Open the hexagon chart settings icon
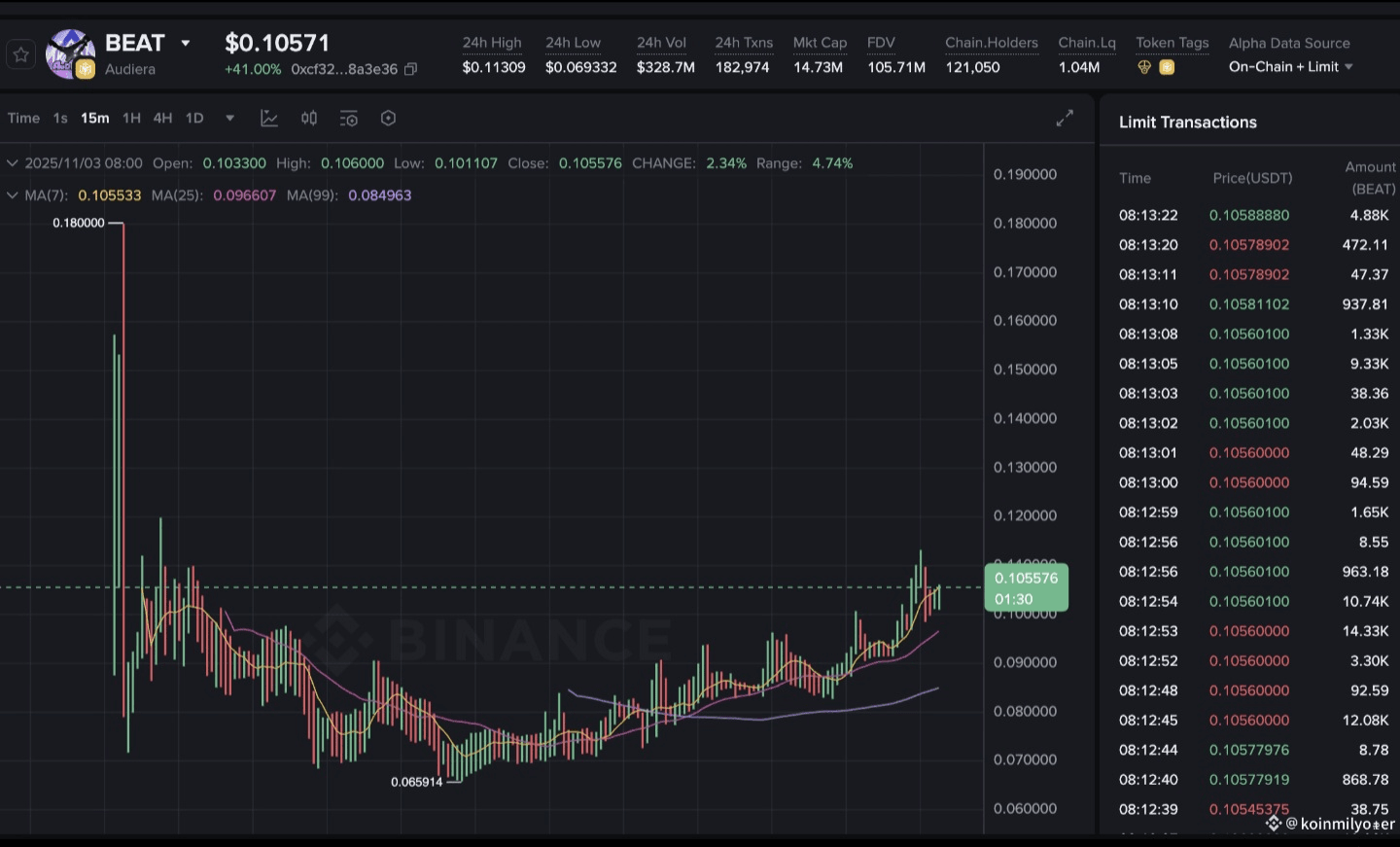1400x847 pixels. pos(388,119)
